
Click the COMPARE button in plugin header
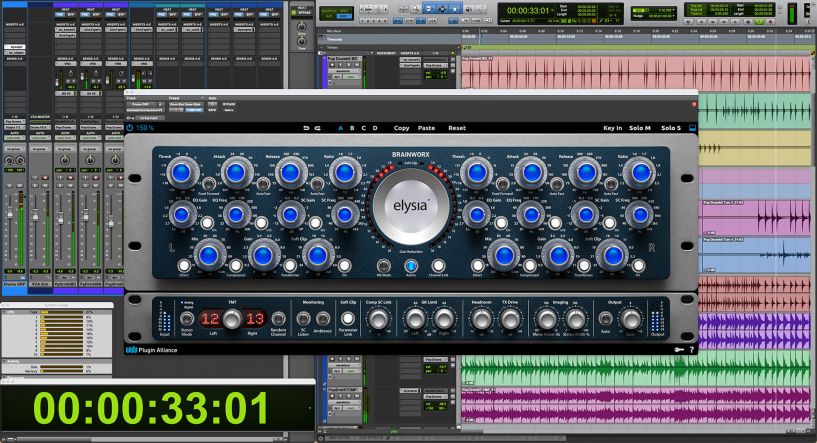tap(194, 110)
